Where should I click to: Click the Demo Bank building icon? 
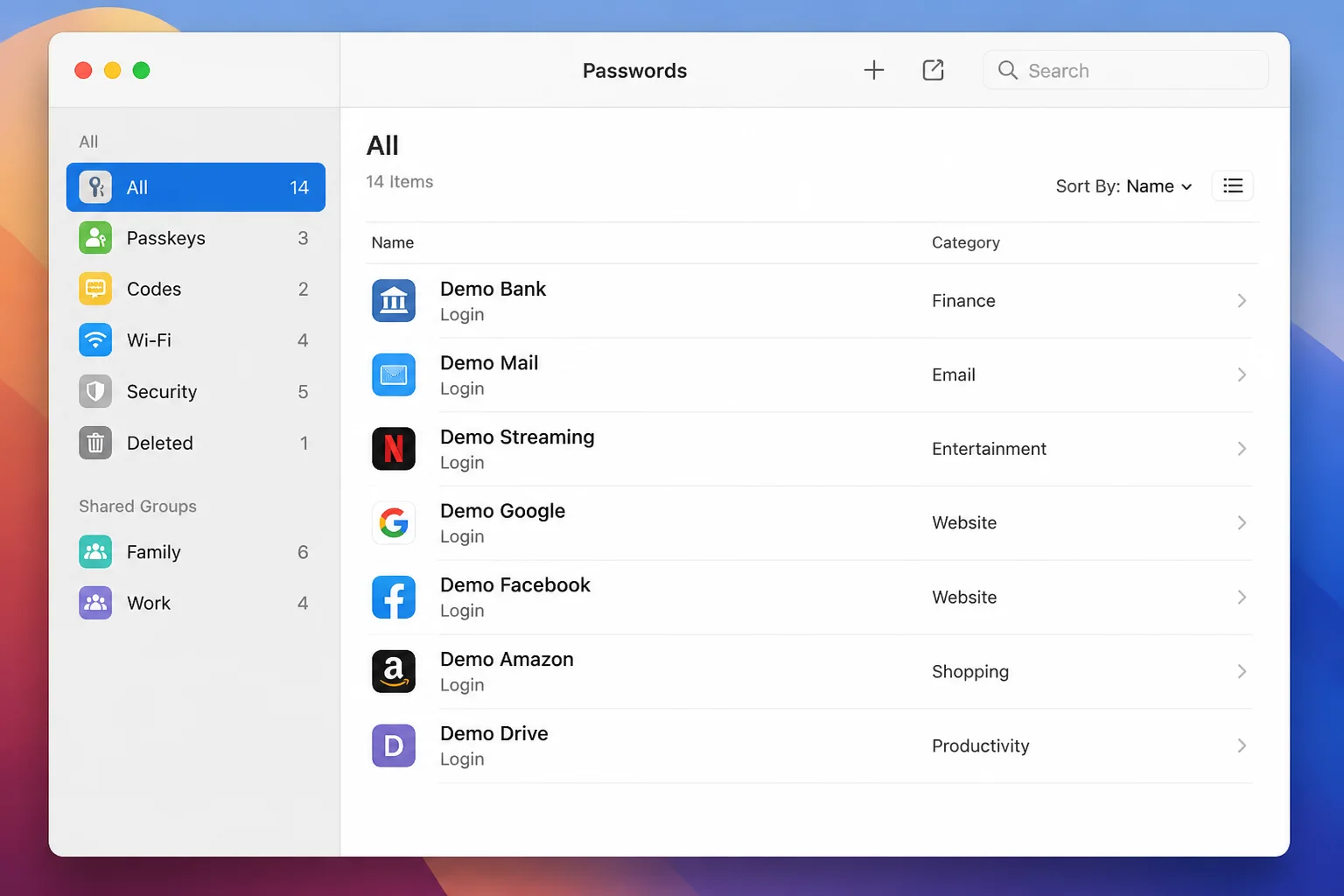point(394,301)
